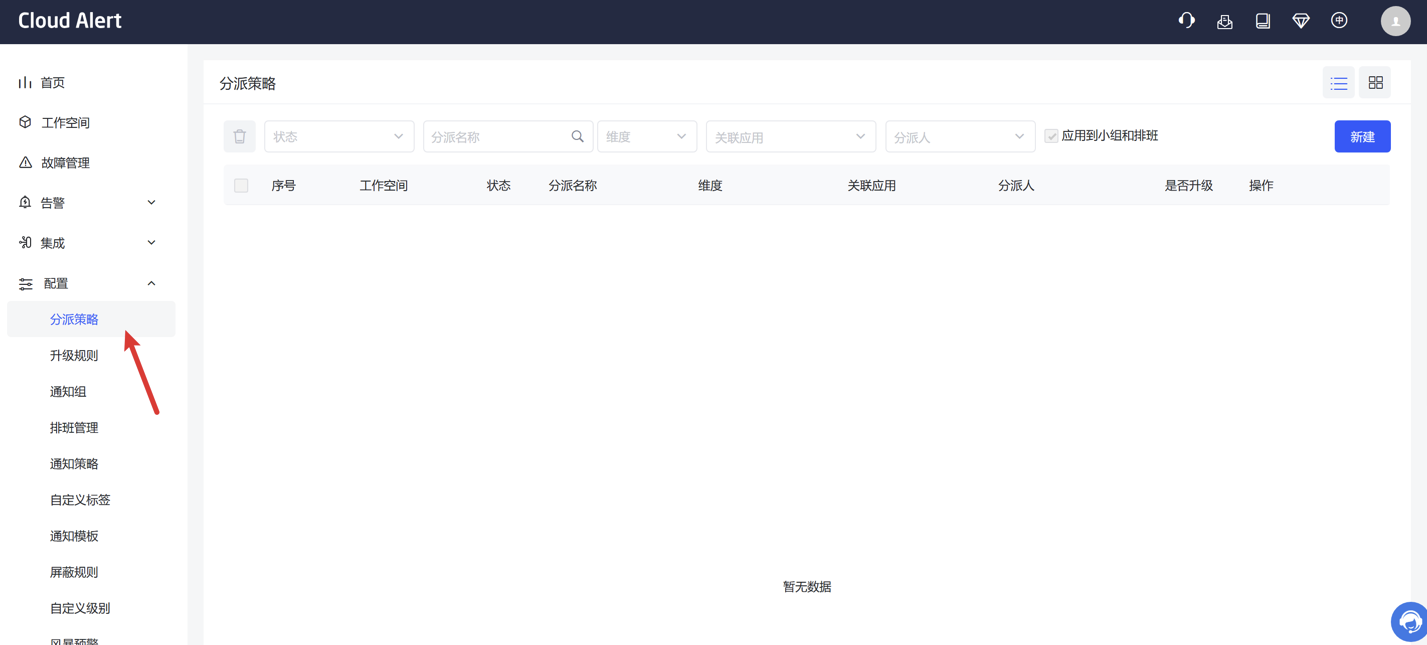1427x645 pixels.
Task: Click the Cloud Alert logo
Action: 70,21
